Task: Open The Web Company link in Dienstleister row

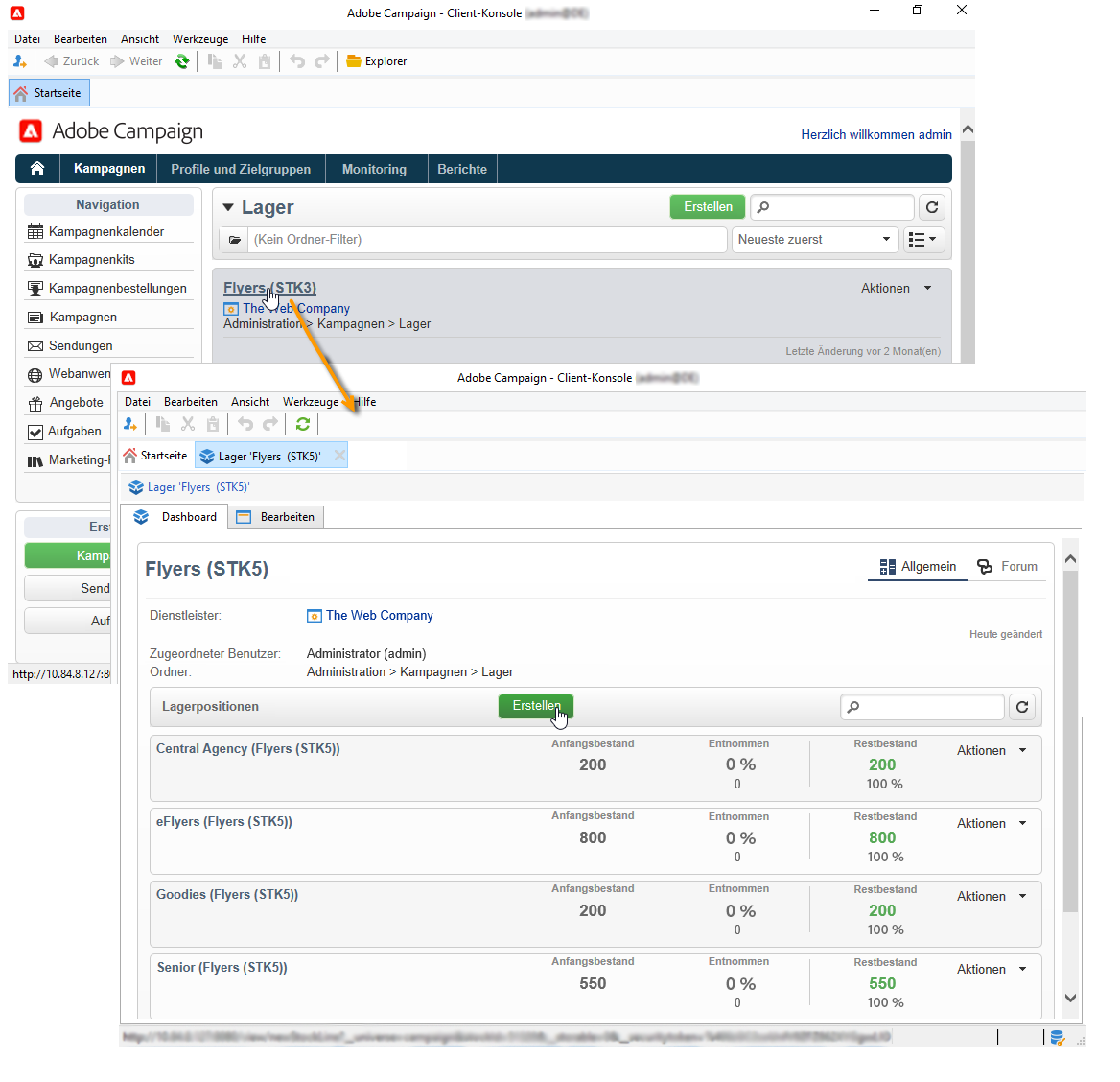Action: [380, 615]
